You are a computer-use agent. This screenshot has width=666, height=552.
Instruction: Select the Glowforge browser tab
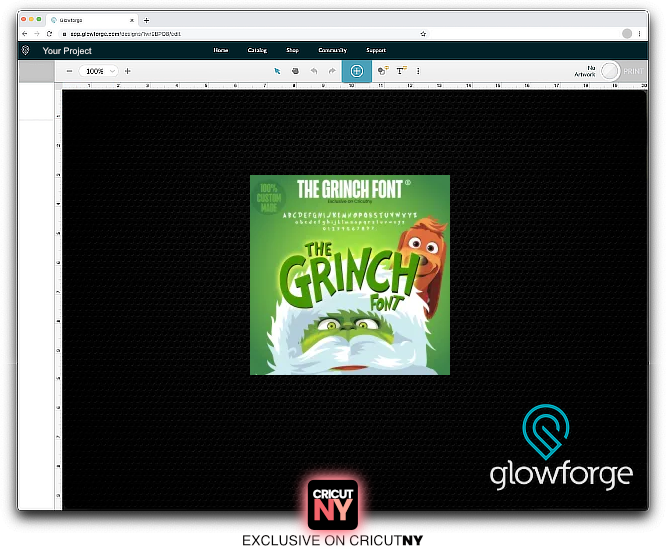click(91, 20)
